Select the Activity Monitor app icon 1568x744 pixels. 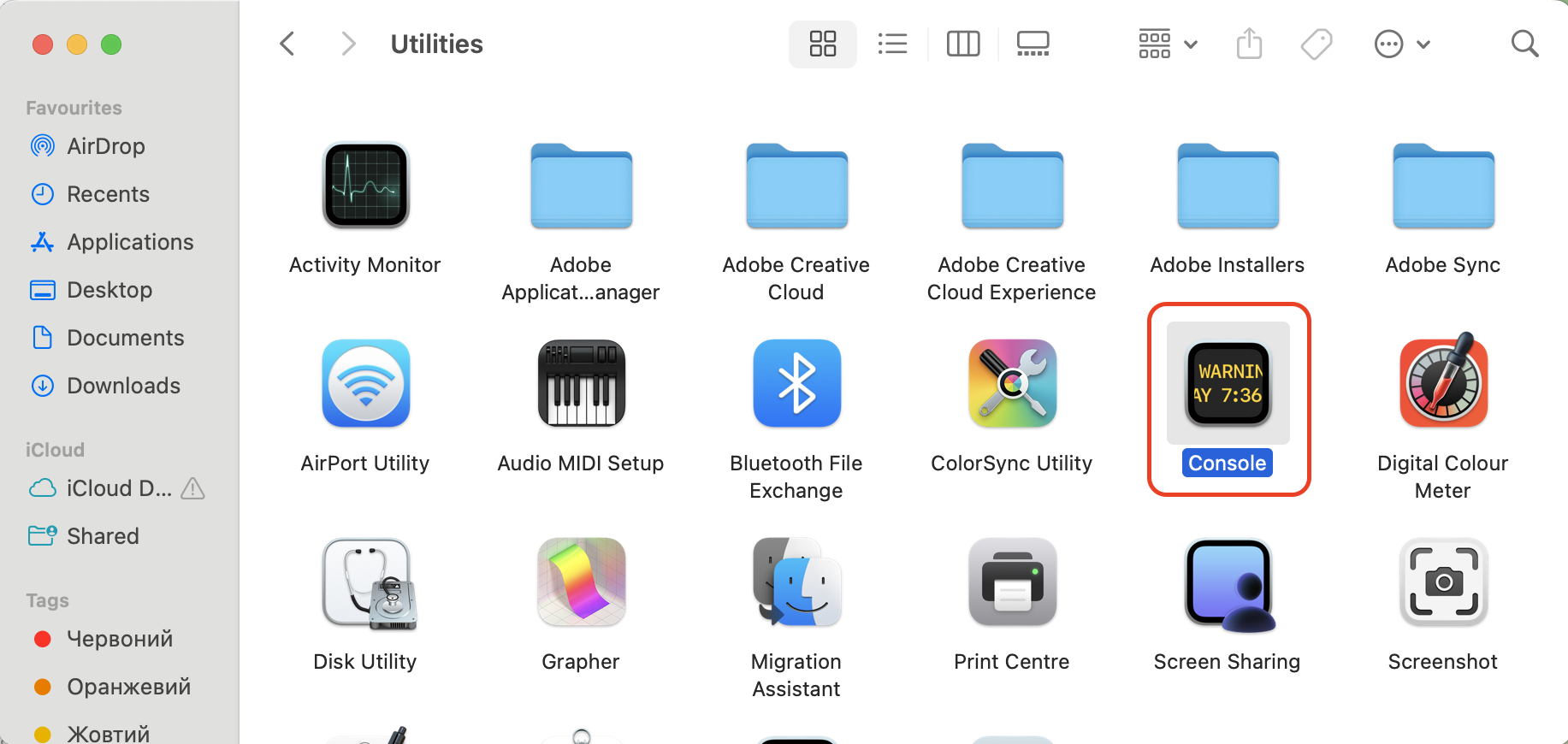click(x=365, y=186)
